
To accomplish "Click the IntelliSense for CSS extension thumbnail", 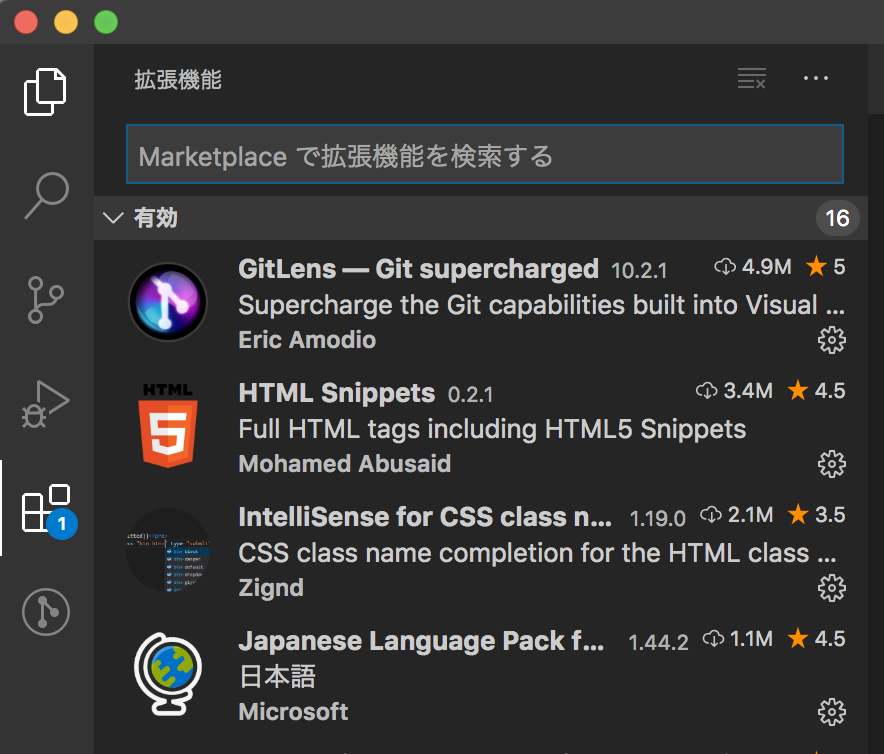I will click(x=168, y=550).
